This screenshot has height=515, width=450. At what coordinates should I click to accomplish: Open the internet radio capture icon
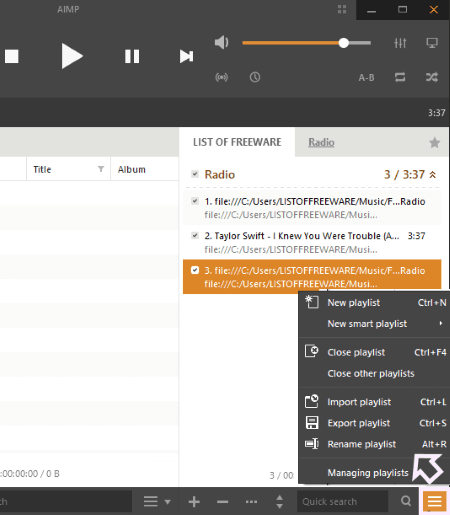click(x=221, y=77)
